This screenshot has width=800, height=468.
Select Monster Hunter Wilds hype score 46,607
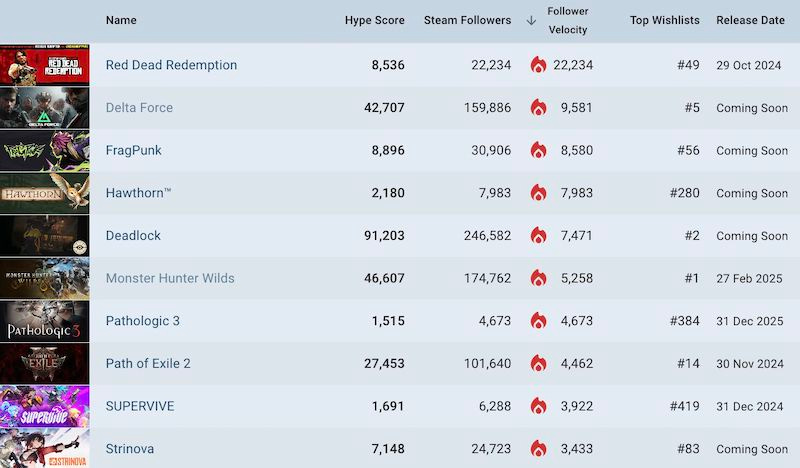[384, 278]
